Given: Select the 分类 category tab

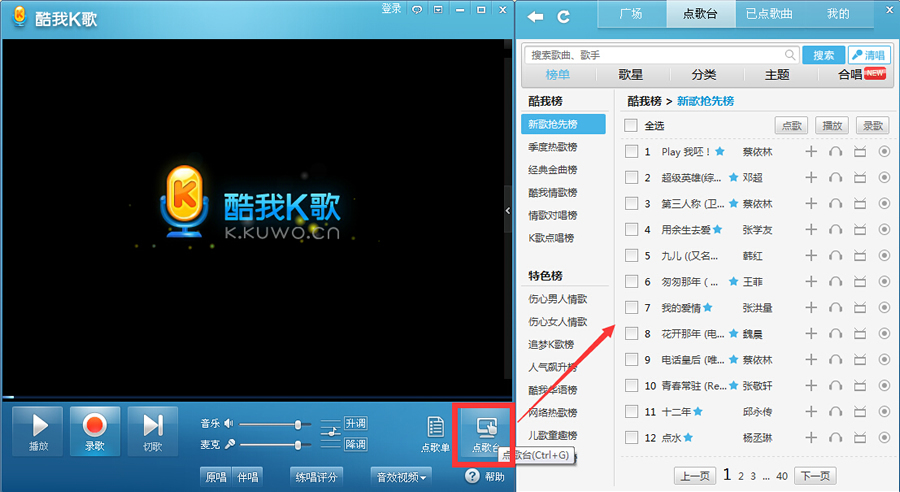Looking at the screenshot, I should 704,75.
